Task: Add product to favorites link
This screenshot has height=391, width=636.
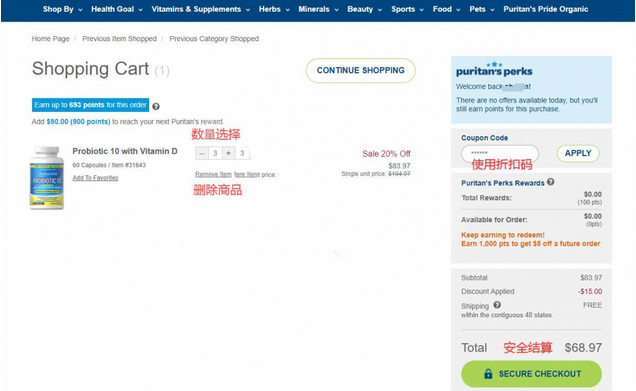Action: tap(95, 178)
